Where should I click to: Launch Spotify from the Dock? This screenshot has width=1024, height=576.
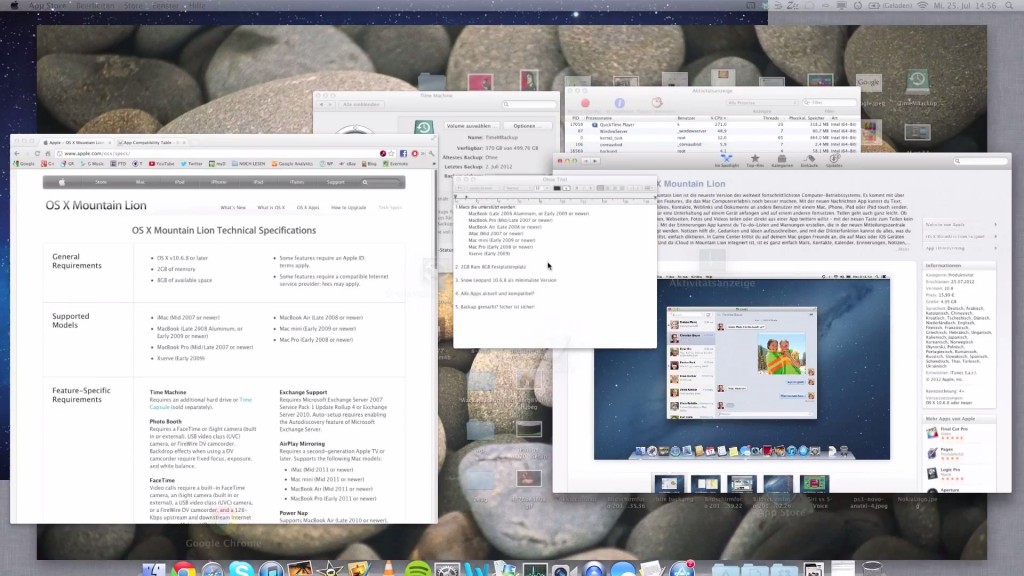coord(417,569)
